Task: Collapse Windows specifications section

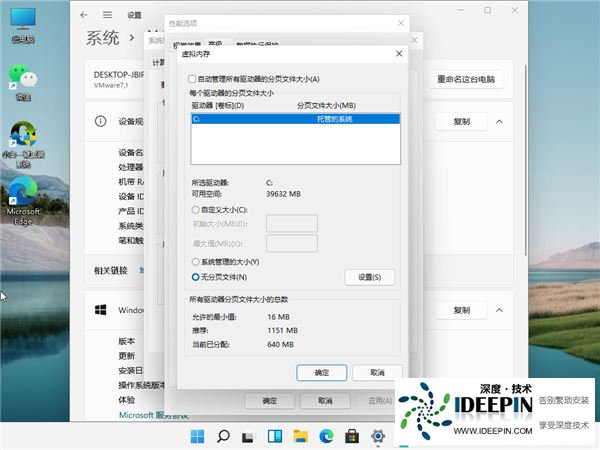Action: (499, 310)
